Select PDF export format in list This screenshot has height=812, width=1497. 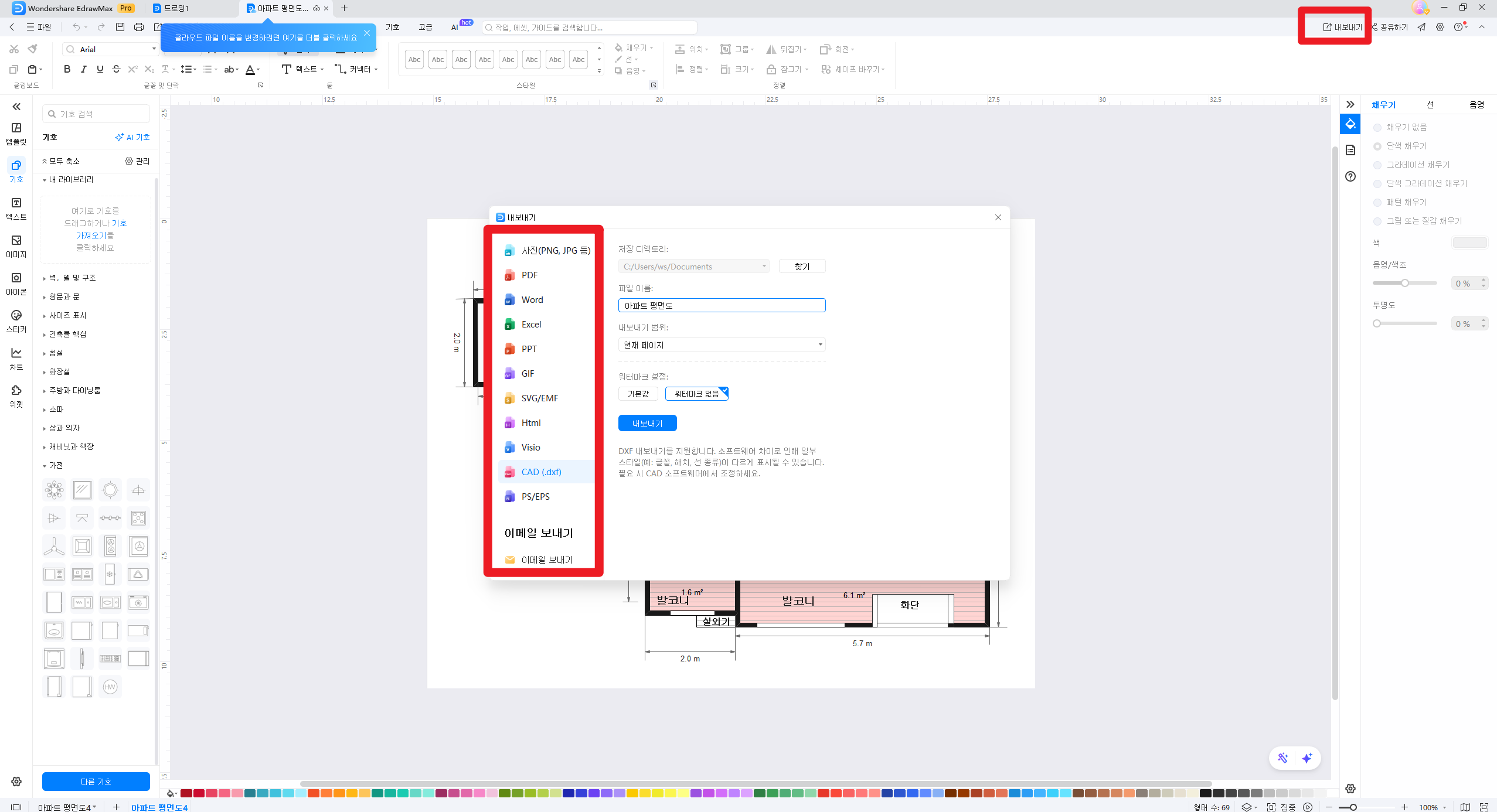(529, 275)
